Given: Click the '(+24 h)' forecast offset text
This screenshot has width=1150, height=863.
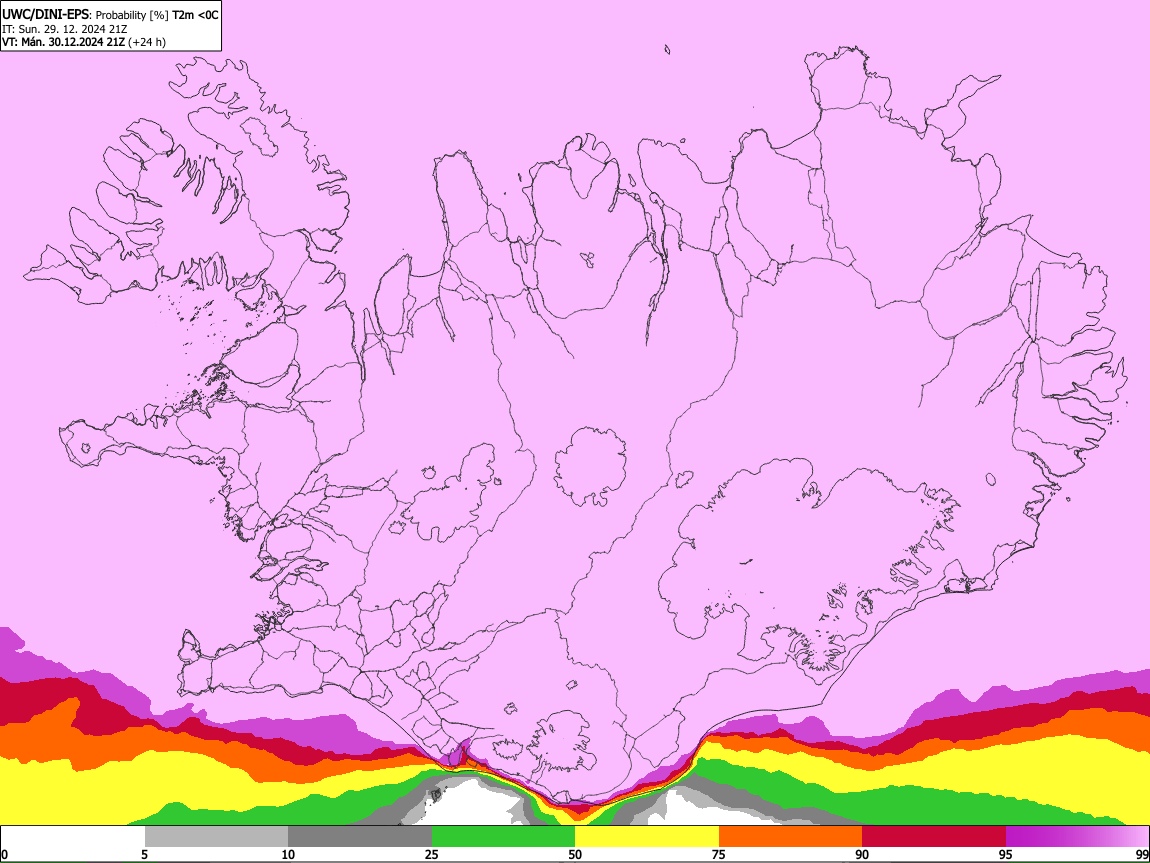Looking at the screenshot, I should [x=147, y=43].
